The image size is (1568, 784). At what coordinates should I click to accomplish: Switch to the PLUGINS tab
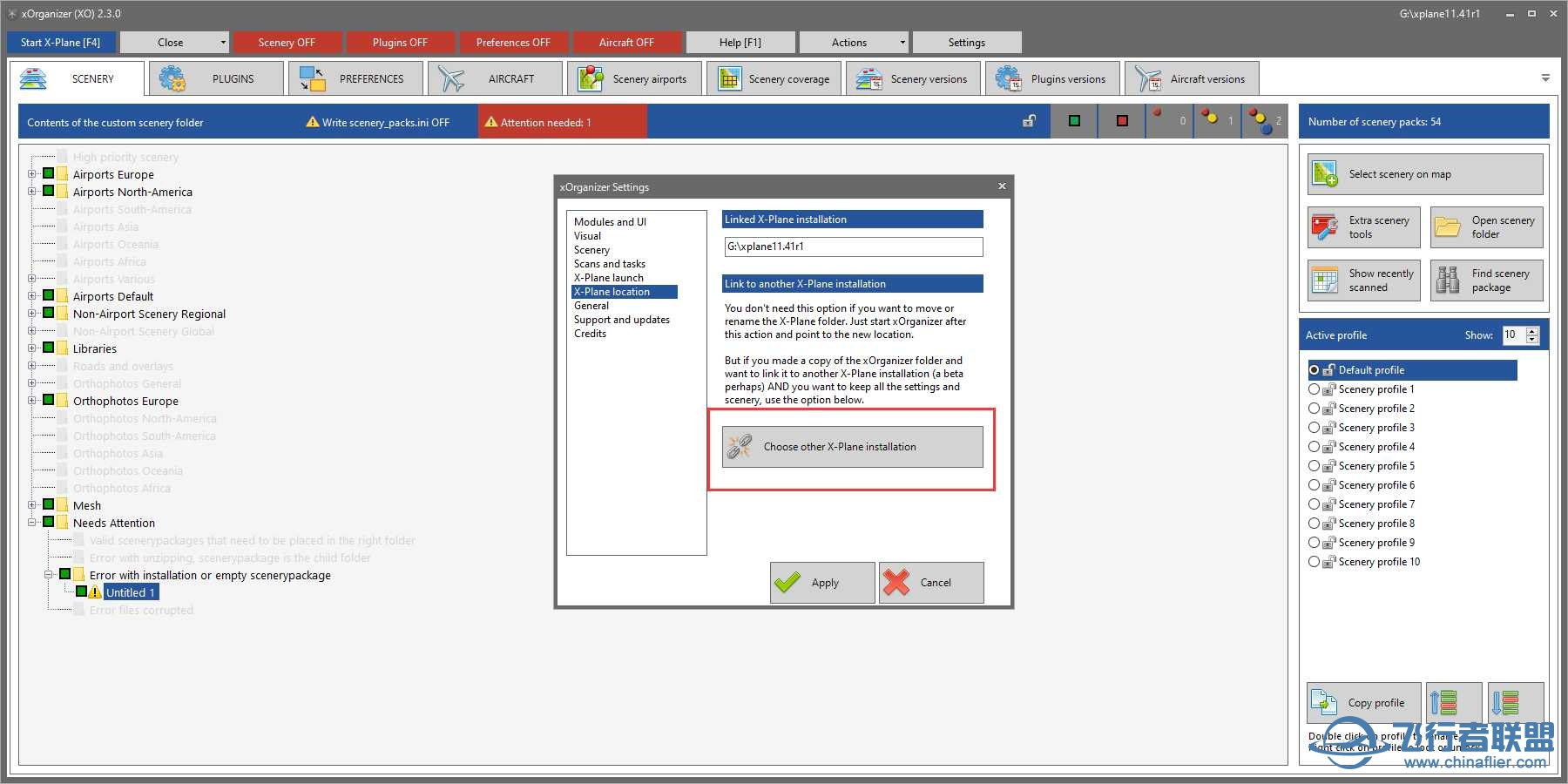pos(216,79)
